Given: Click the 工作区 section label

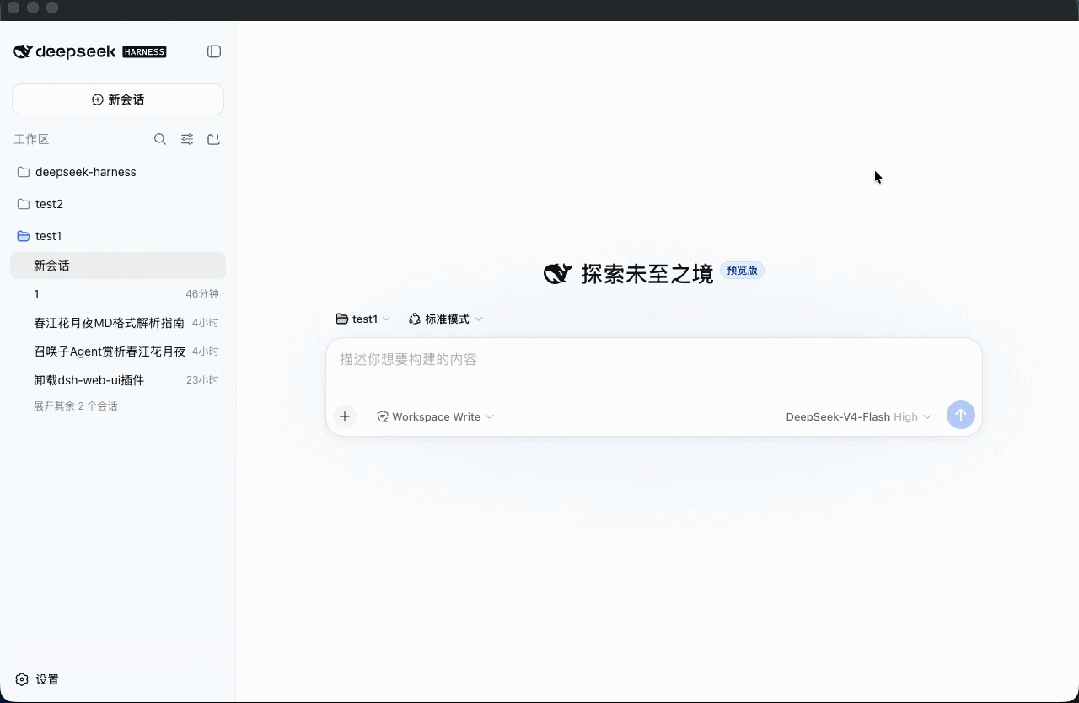Looking at the screenshot, I should point(31,140).
